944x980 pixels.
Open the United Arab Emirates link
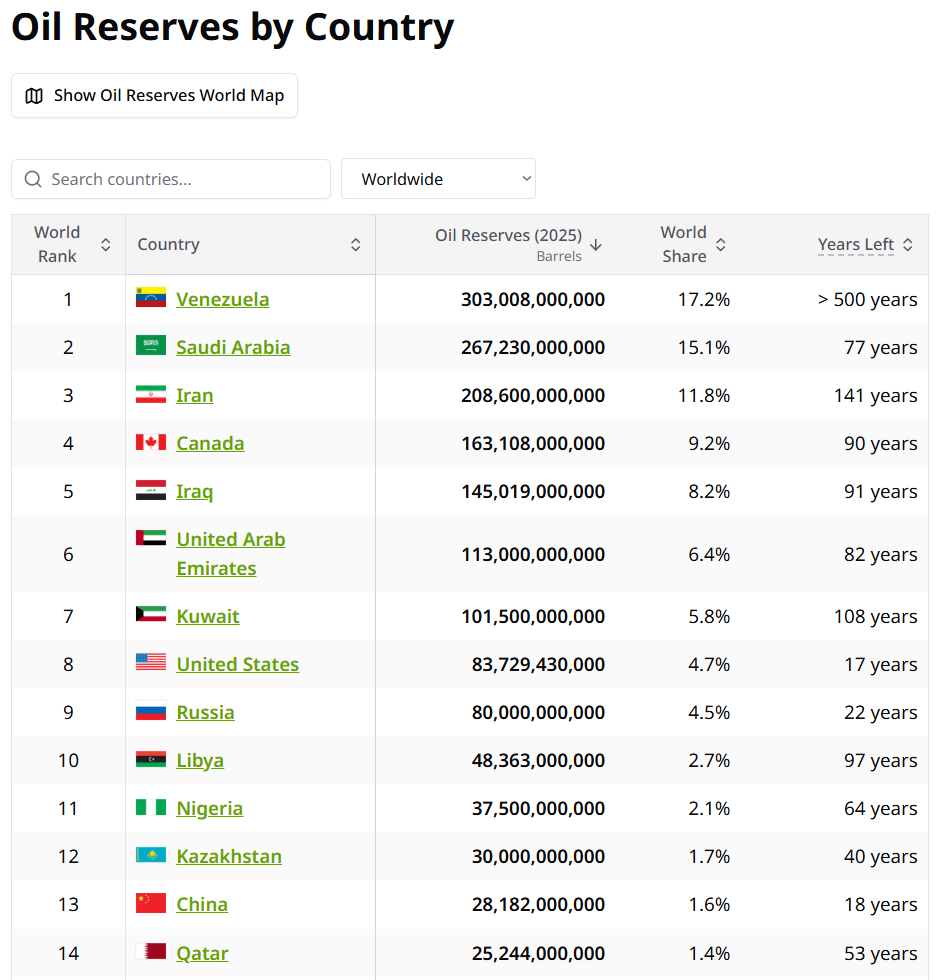(x=231, y=554)
